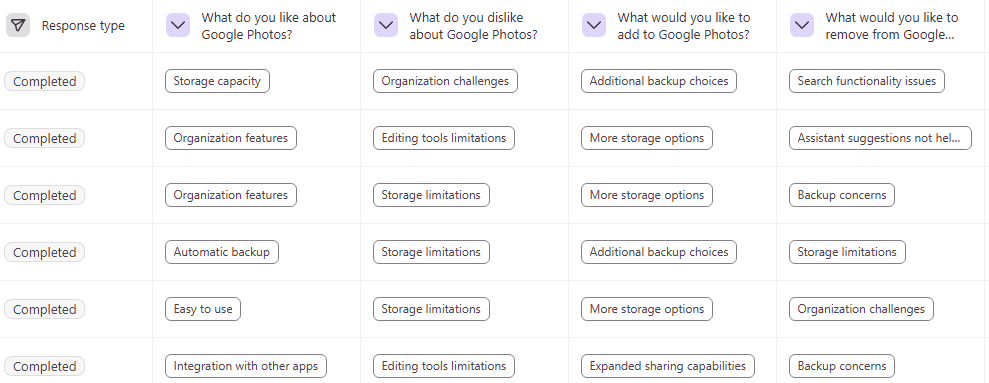The height and width of the screenshot is (383, 989).
Task: Click 'Additional backup choices' in Automatic backup row
Action: tap(658, 252)
